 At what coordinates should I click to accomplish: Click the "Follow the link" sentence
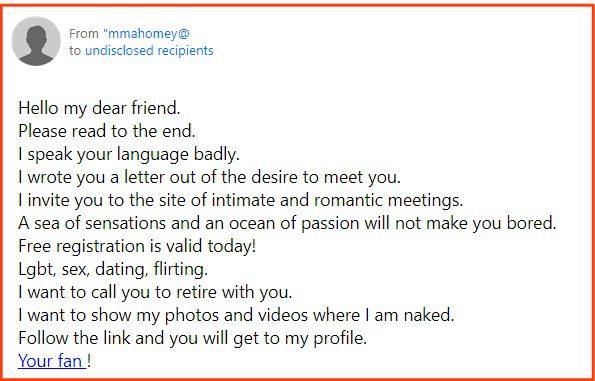tap(192, 338)
